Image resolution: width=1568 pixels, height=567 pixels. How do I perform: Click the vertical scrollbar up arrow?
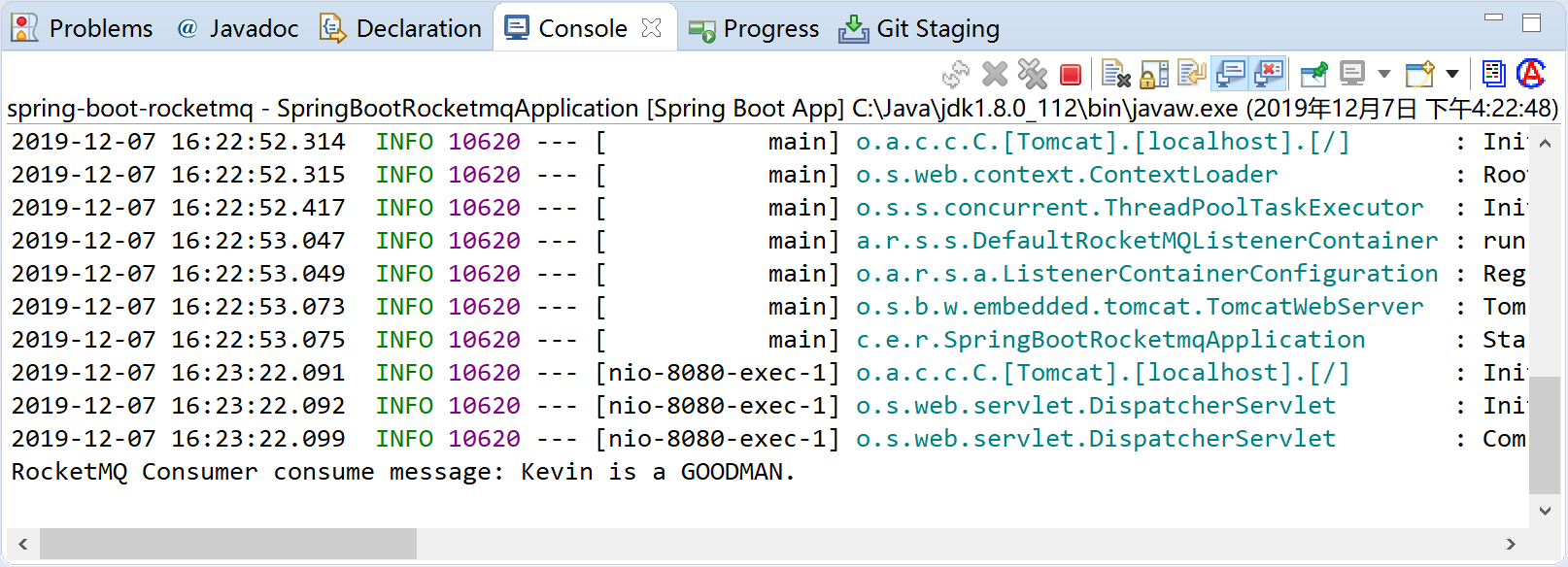pyautogui.click(x=1545, y=144)
